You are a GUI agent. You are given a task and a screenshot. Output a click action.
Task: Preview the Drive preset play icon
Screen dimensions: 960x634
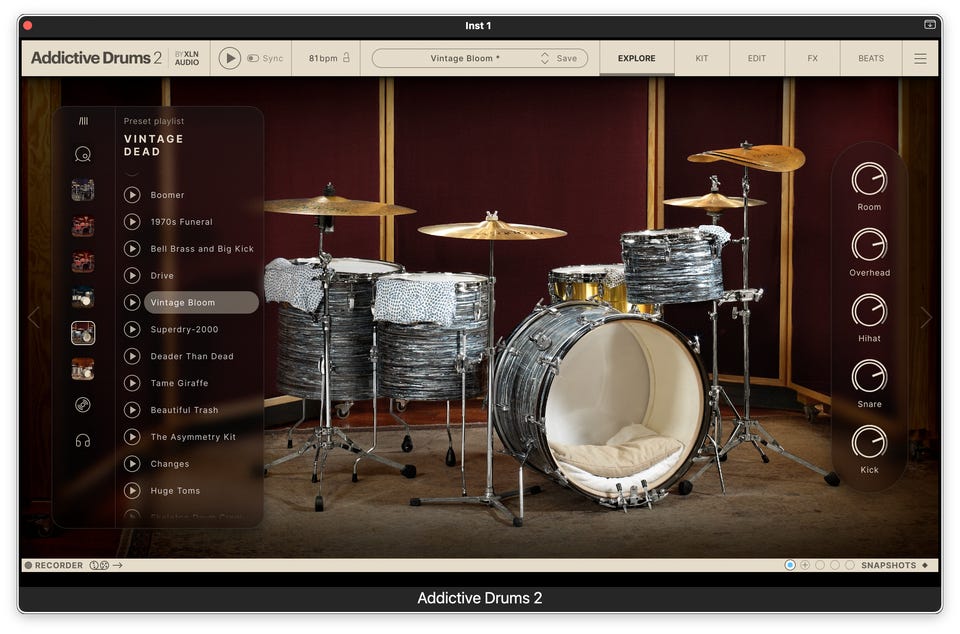132,275
